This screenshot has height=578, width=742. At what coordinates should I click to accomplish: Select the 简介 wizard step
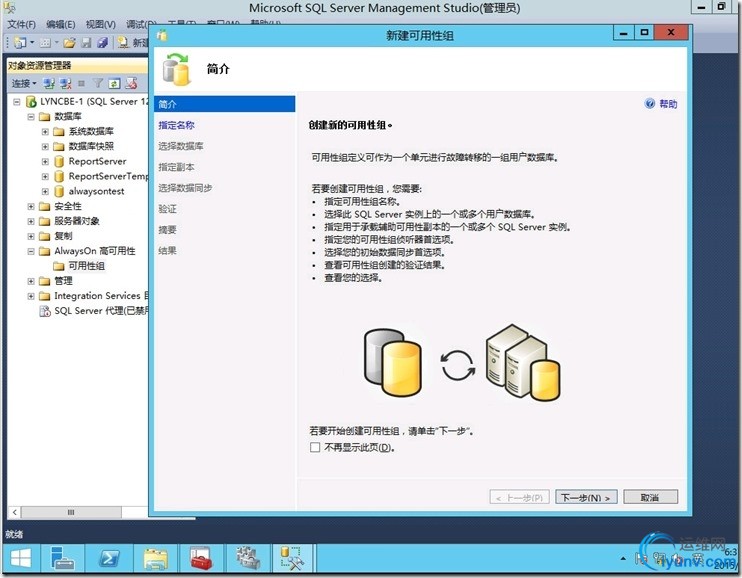[224, 104]
